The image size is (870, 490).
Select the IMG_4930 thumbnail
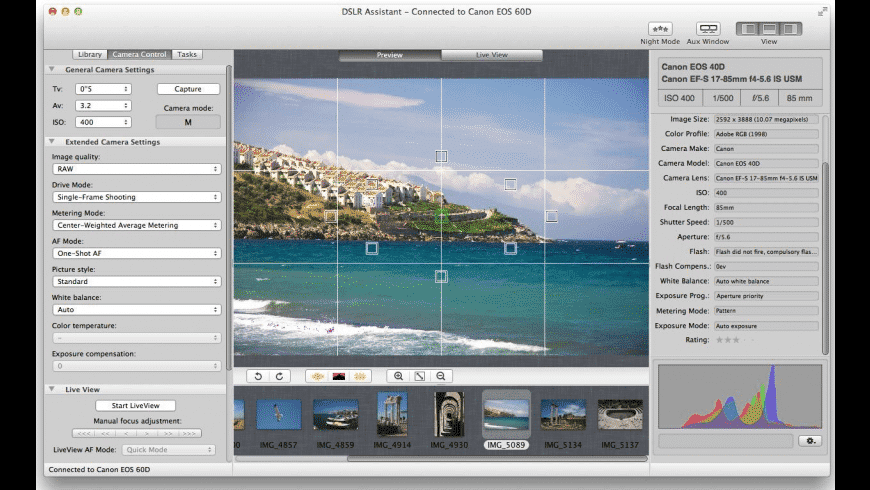coord(449,415)
